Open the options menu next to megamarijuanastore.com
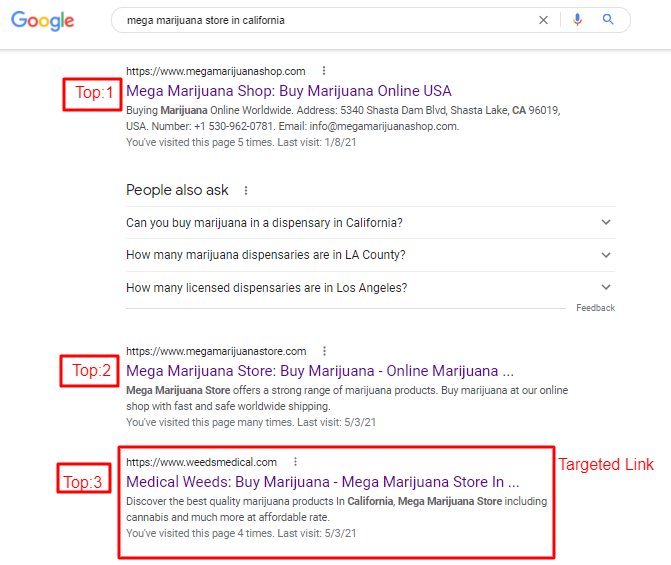Viewport: 671px width, 565px height. (324, 351)
